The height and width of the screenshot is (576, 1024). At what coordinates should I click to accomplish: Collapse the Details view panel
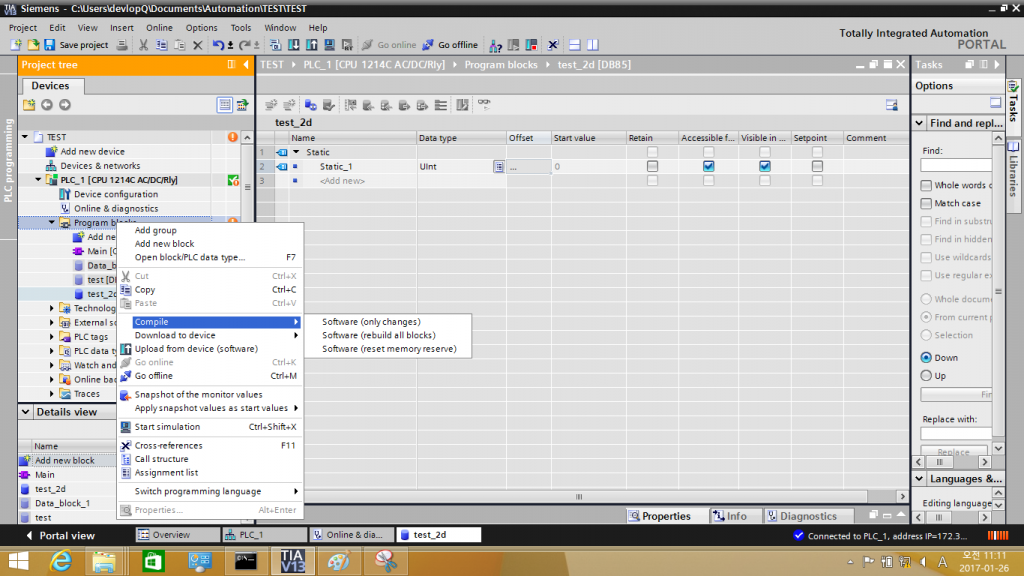pyautogui.click(x=25, y=412)
